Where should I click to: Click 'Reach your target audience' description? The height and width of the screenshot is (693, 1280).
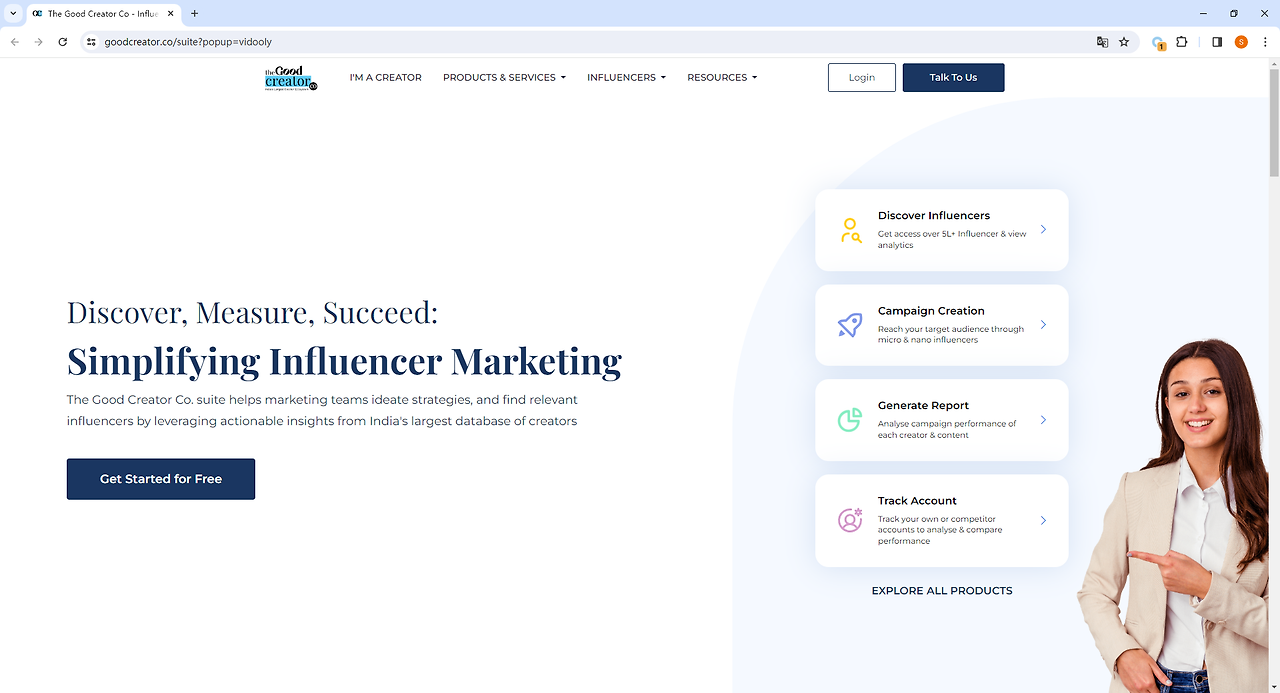point(951,334)
